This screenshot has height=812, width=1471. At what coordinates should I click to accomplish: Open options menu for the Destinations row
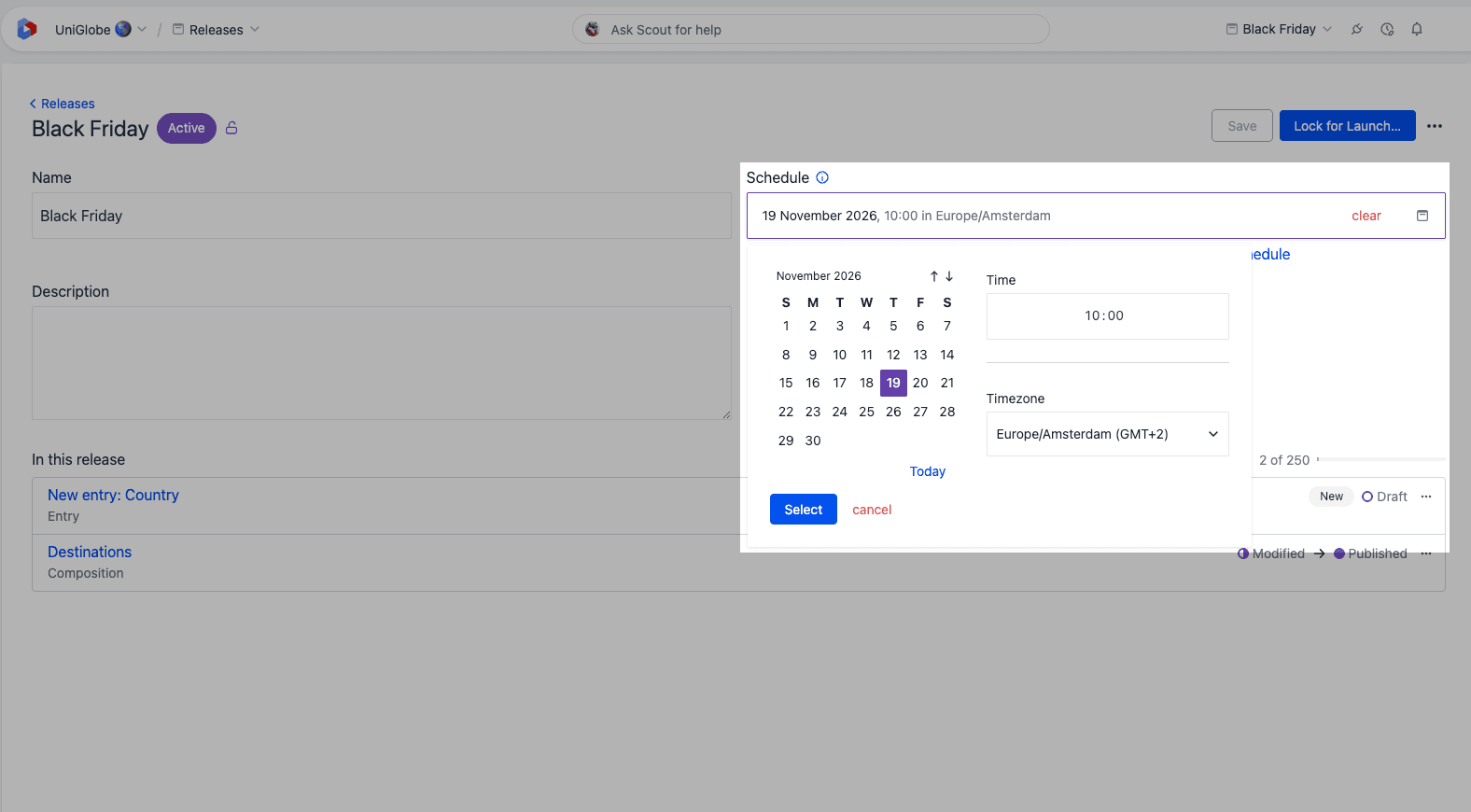click(x=1426, y=553)
